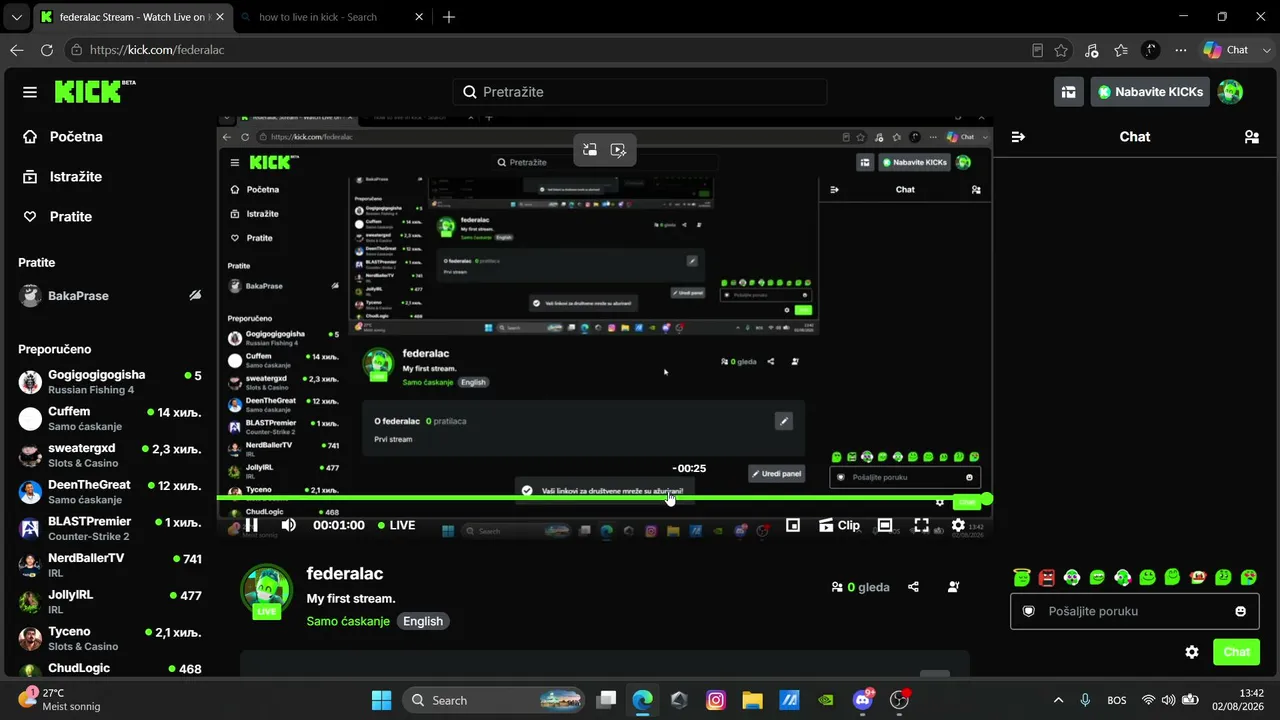The height and width of the screenshot is (720, 1280).
Task: Jump to LIVE in the player
Action: pyautogui.click(x=397, y=525)
